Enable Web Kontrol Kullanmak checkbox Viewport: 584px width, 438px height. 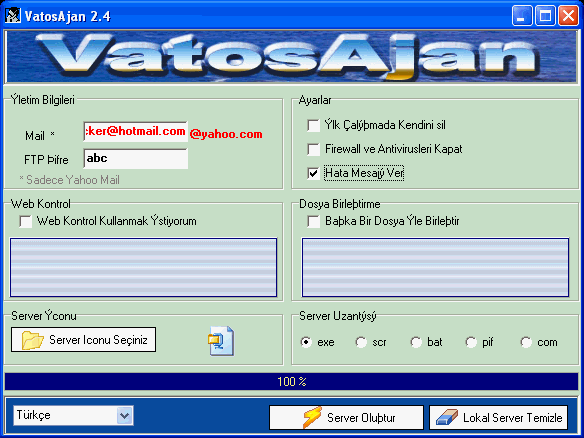25,221
